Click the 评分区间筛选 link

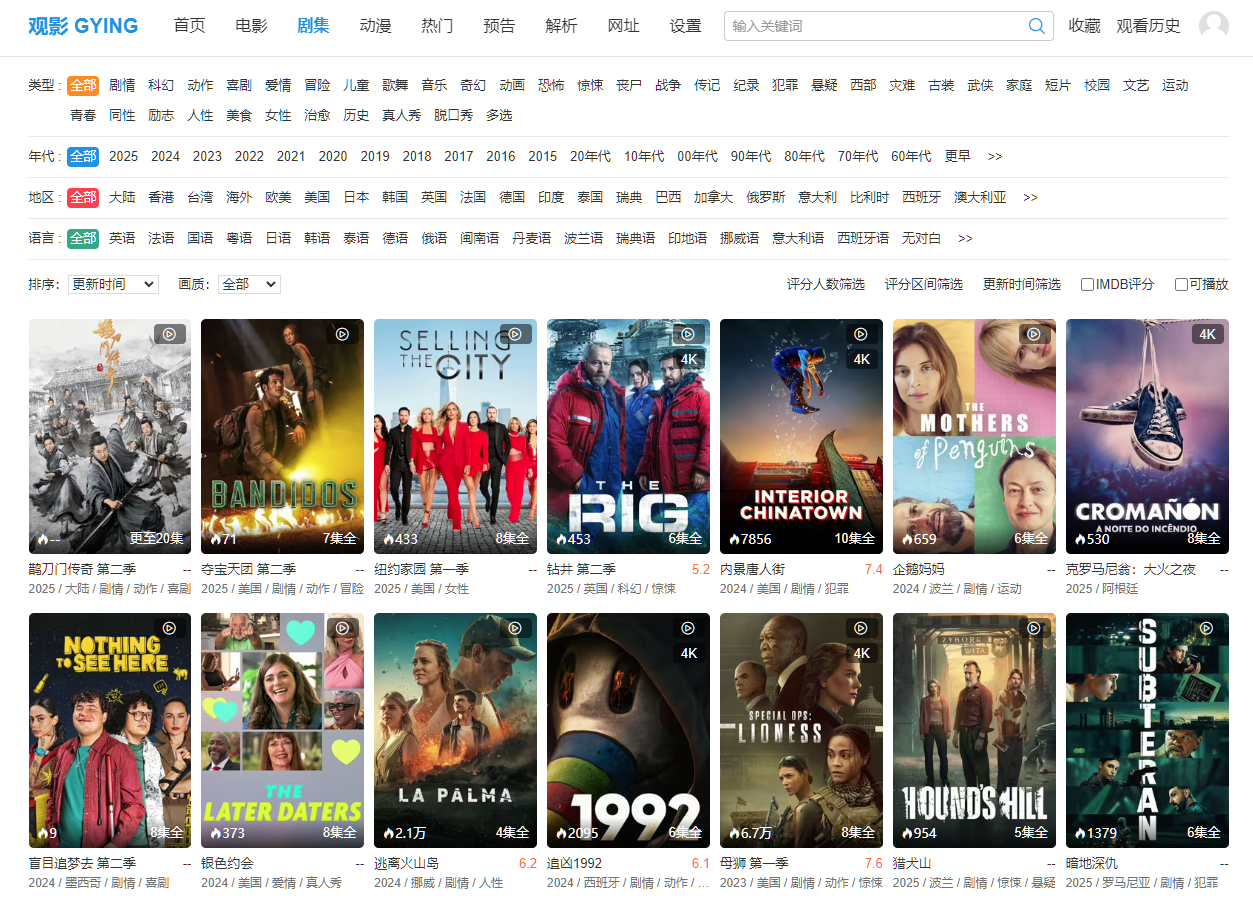coord(923,285)
